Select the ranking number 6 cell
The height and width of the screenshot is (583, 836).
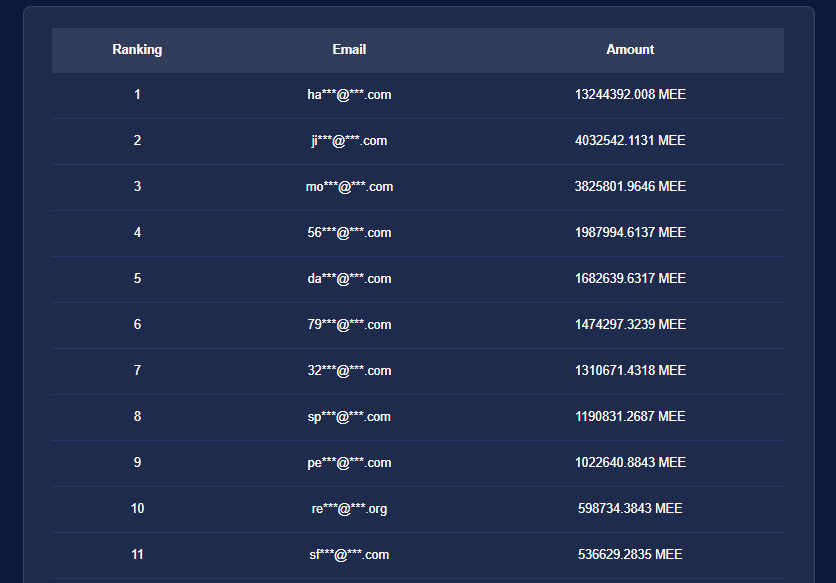[x=137, y=324]
